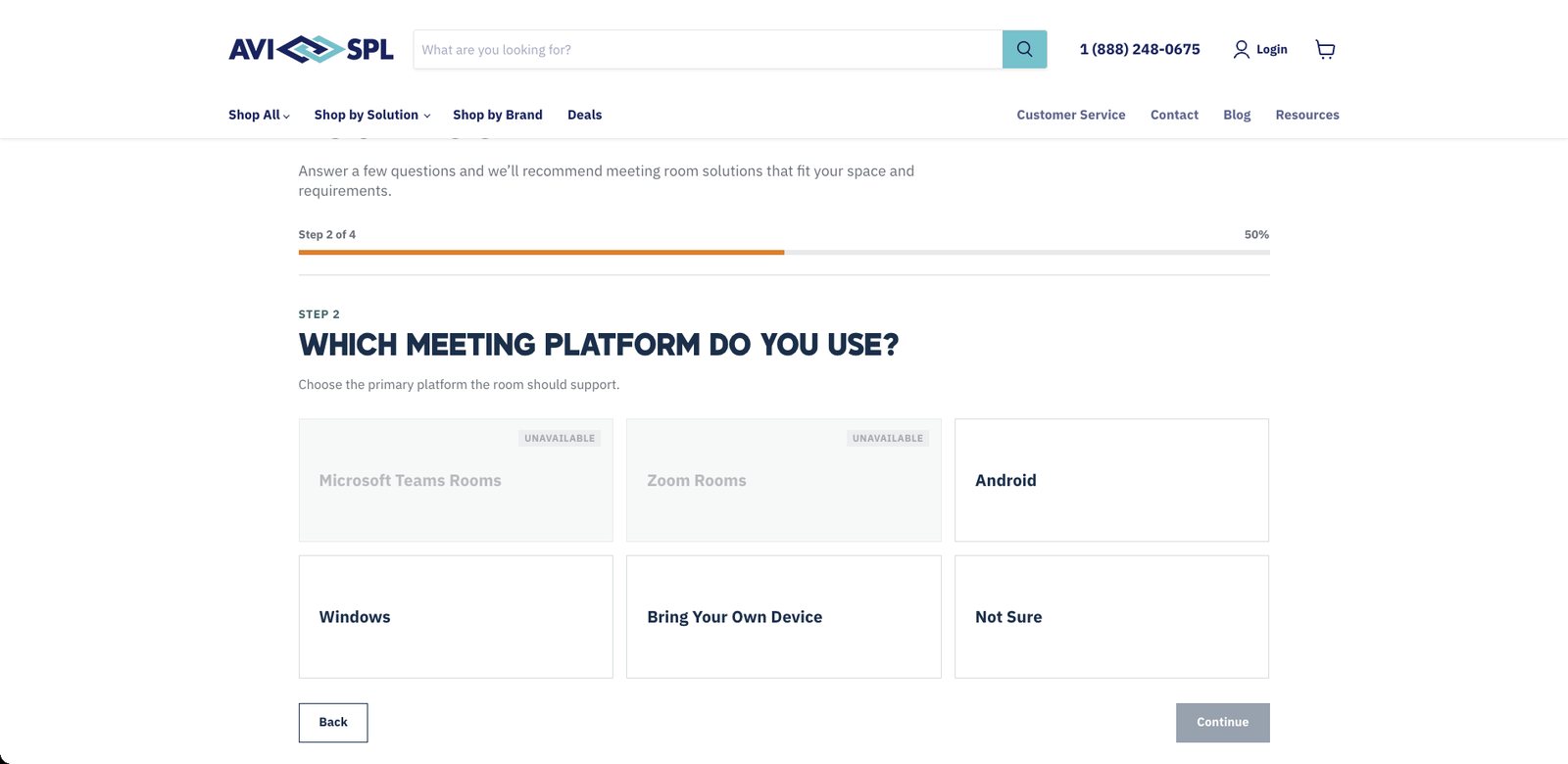Open the shopping cart icon
The image size is (1568, 764).
coord(1325,50)
